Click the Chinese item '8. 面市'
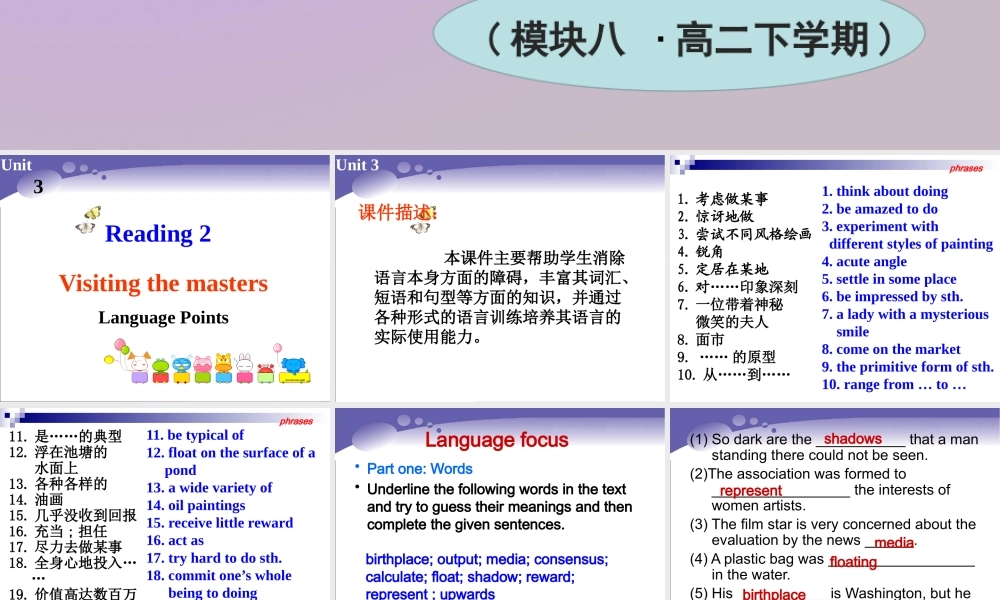1000x600 pixels. (701, 340)
